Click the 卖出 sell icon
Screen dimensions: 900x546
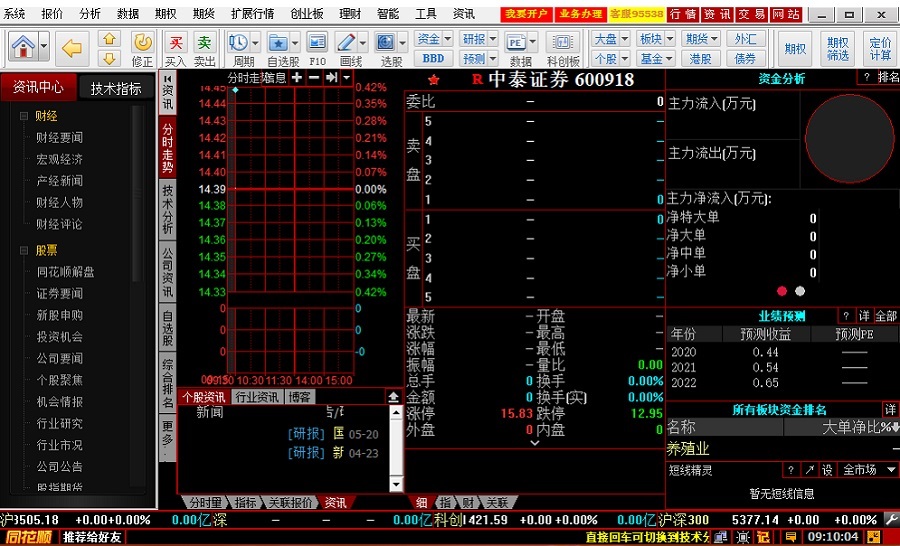coord(204,42)
